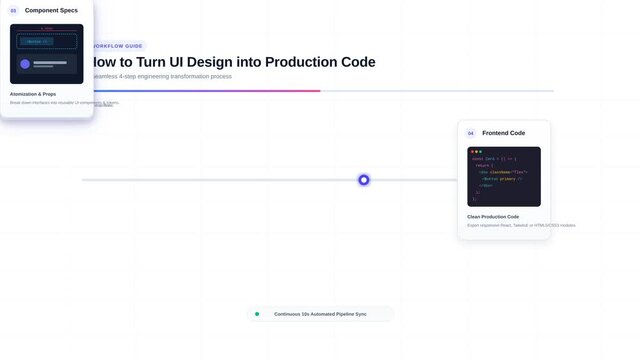Click the Atomization & Props heading
The height and width of the screenshot is (360, 641).
click(33, 94)
